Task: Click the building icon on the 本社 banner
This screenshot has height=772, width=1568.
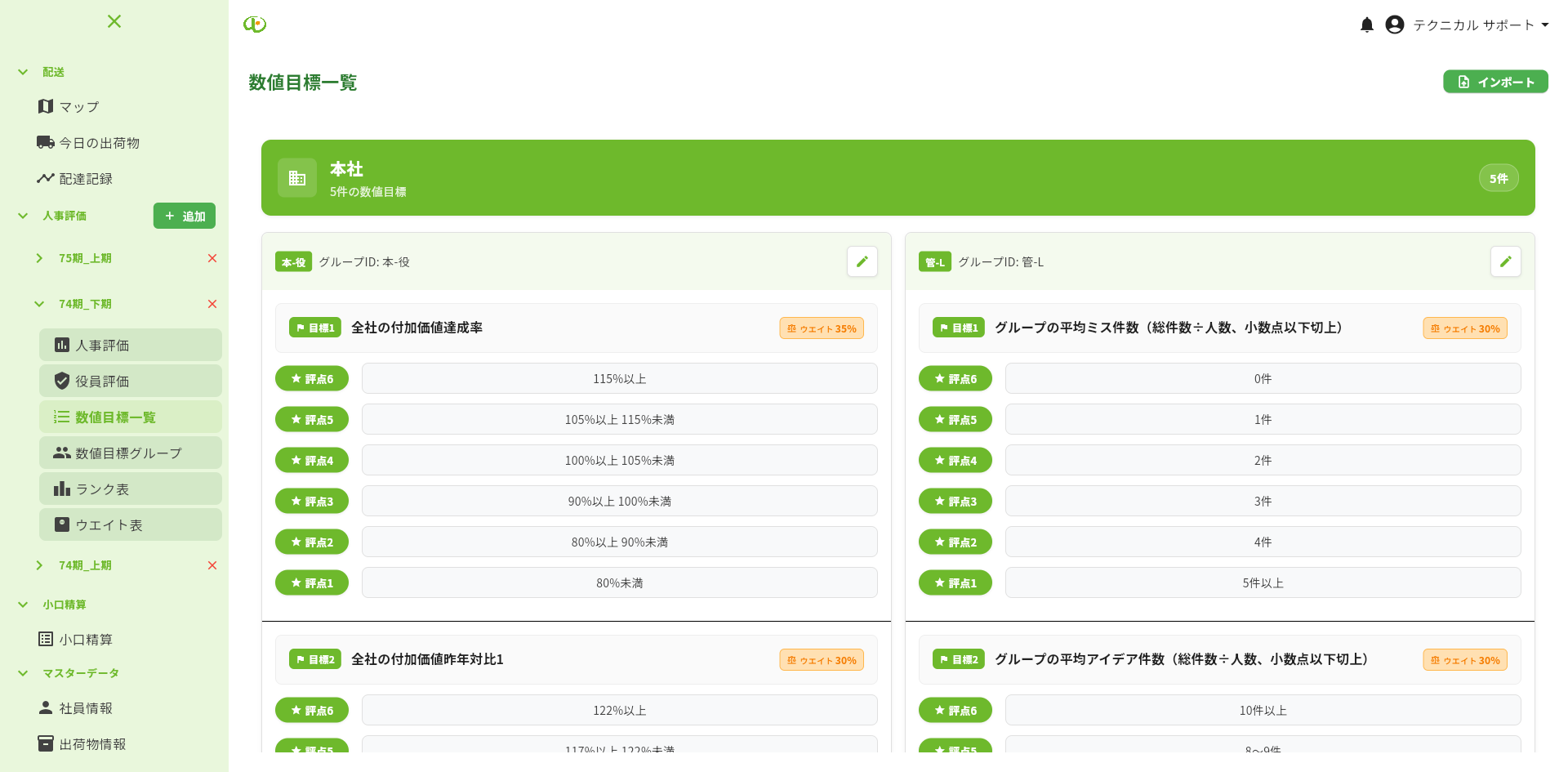Action: tap(297, 177)
